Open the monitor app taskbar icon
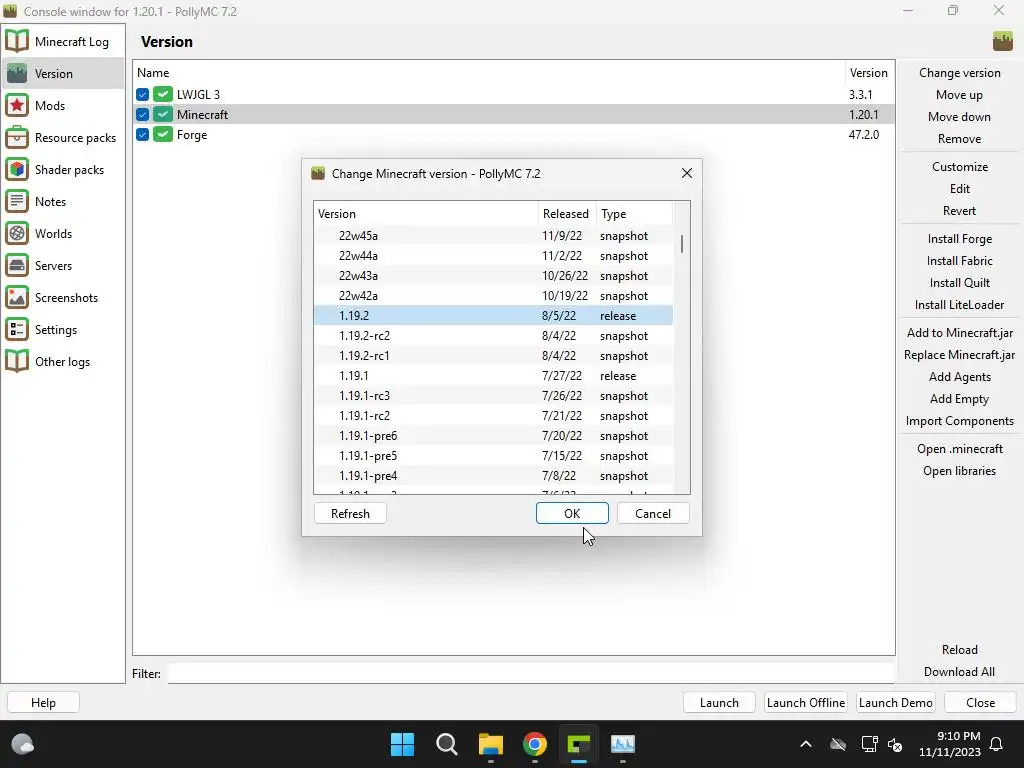The width and height of the screenshot is (1024, 768). 623,744
